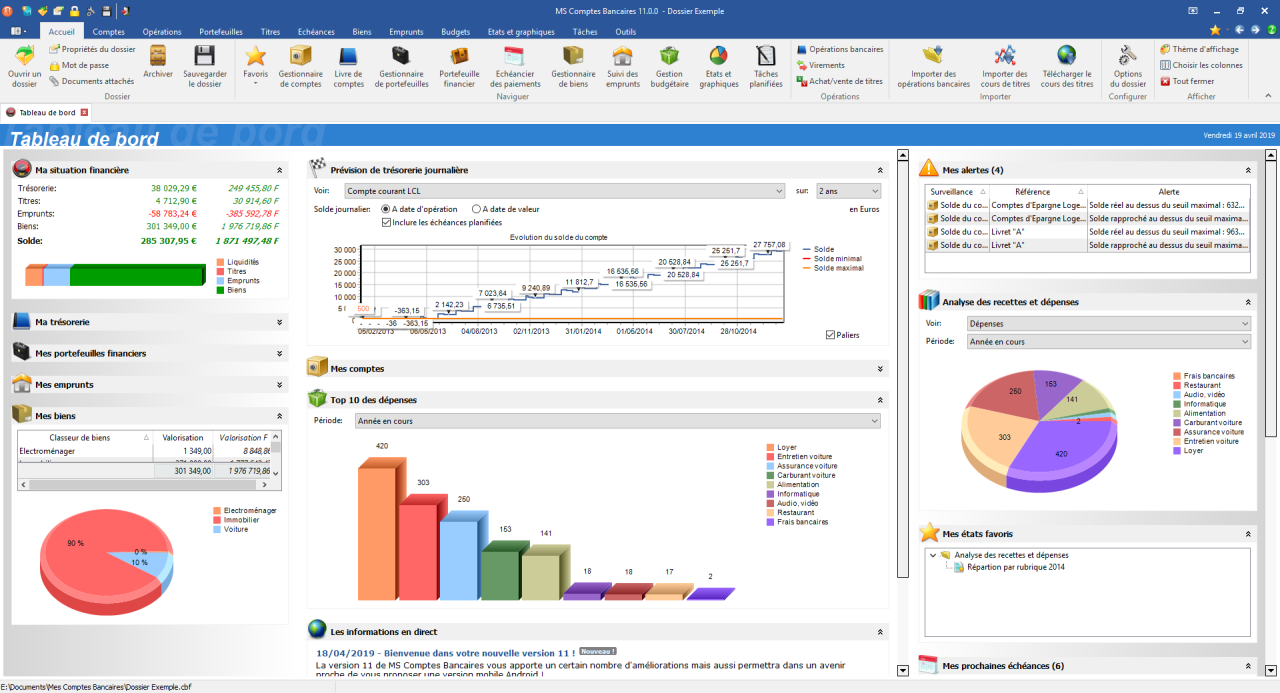Open the Gestion budgétaire tool
Screen dimensions: 1280x693
670,68
